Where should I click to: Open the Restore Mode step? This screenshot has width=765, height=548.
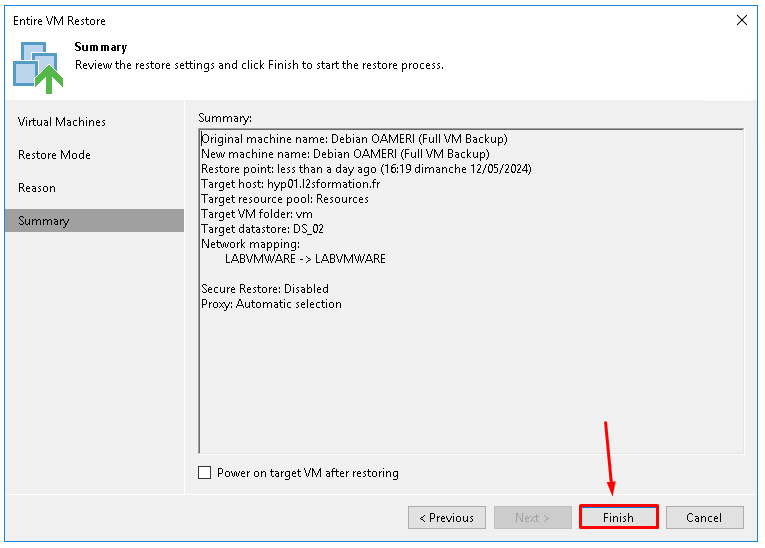54,155
